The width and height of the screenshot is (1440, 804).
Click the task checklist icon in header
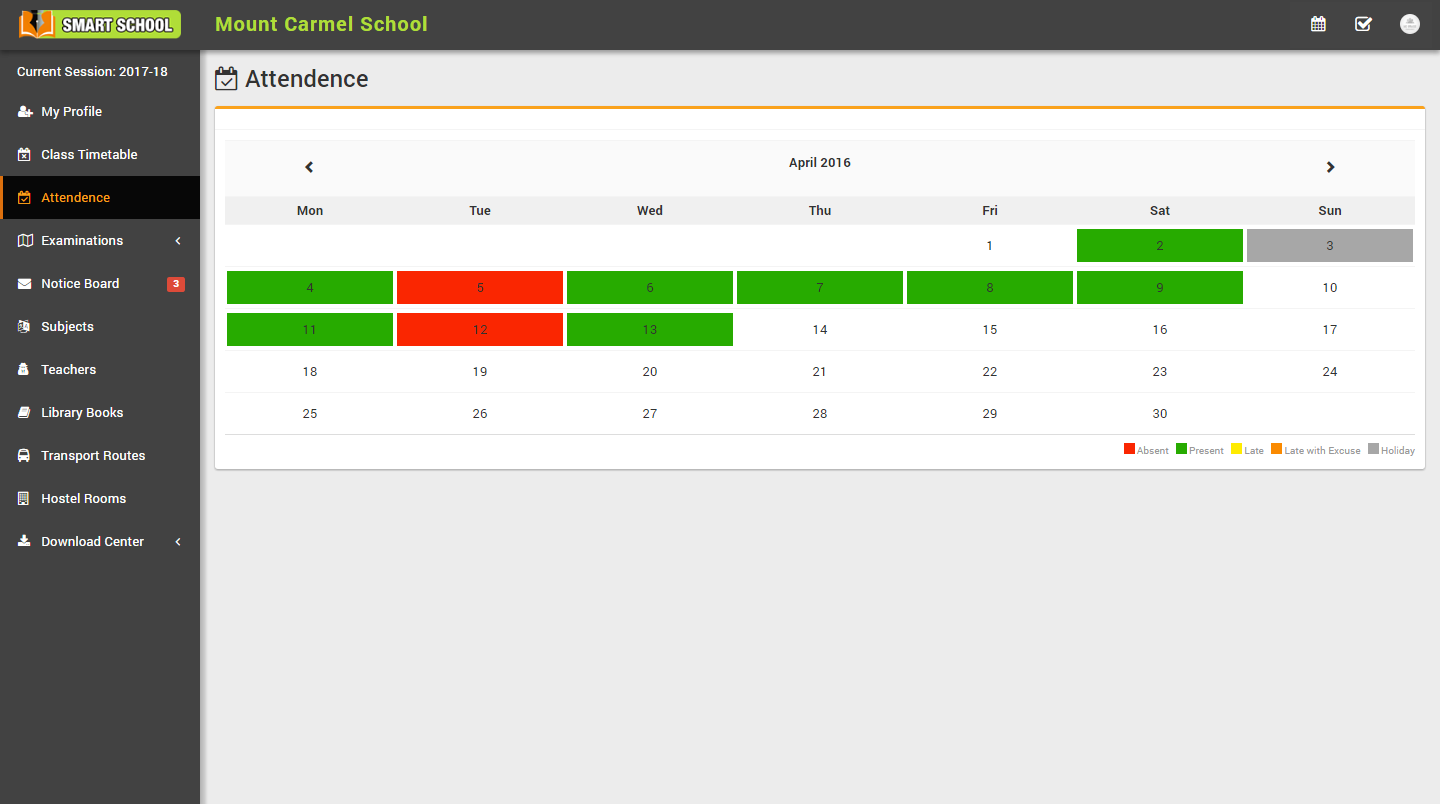(x=1363, y=24)
